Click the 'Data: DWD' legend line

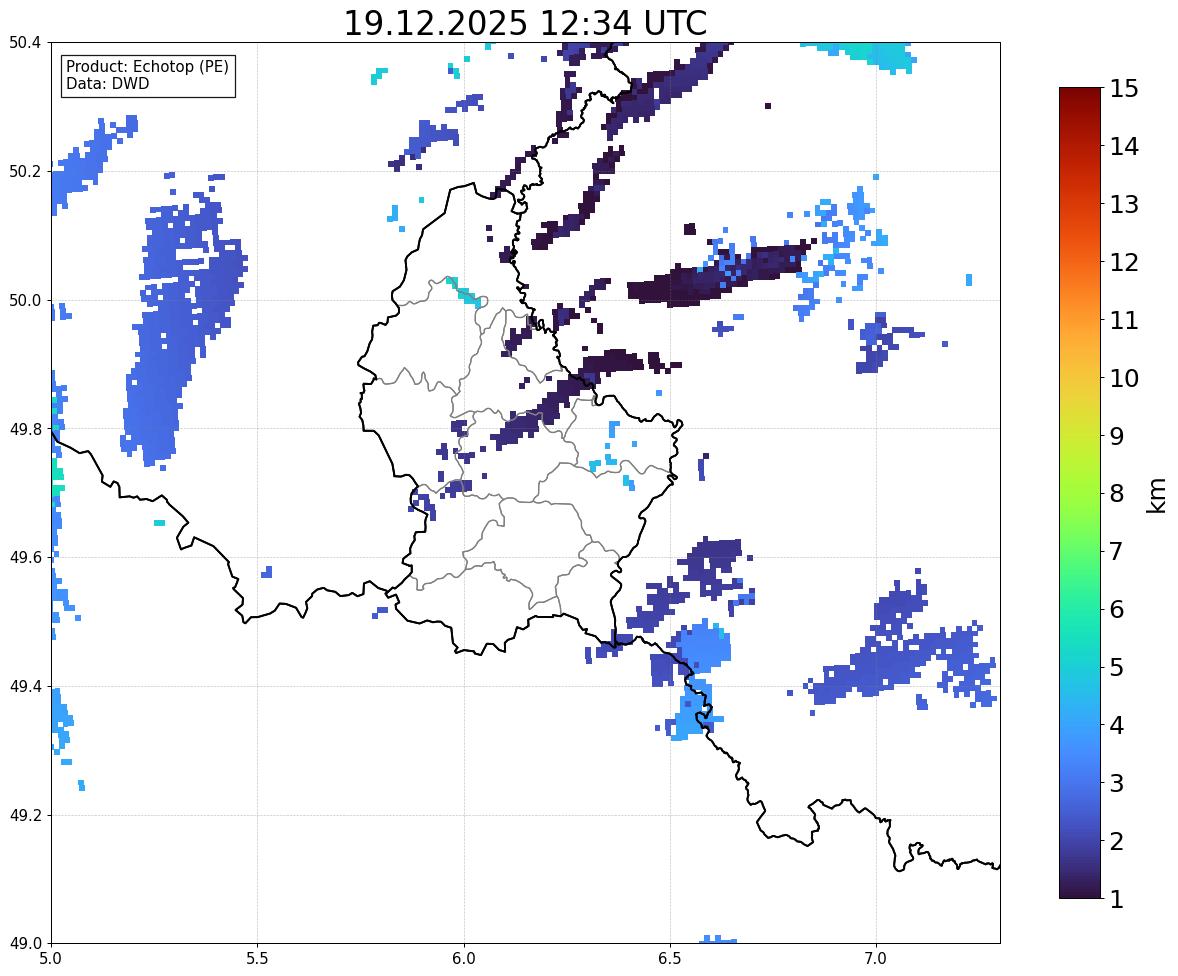[107, 83]
